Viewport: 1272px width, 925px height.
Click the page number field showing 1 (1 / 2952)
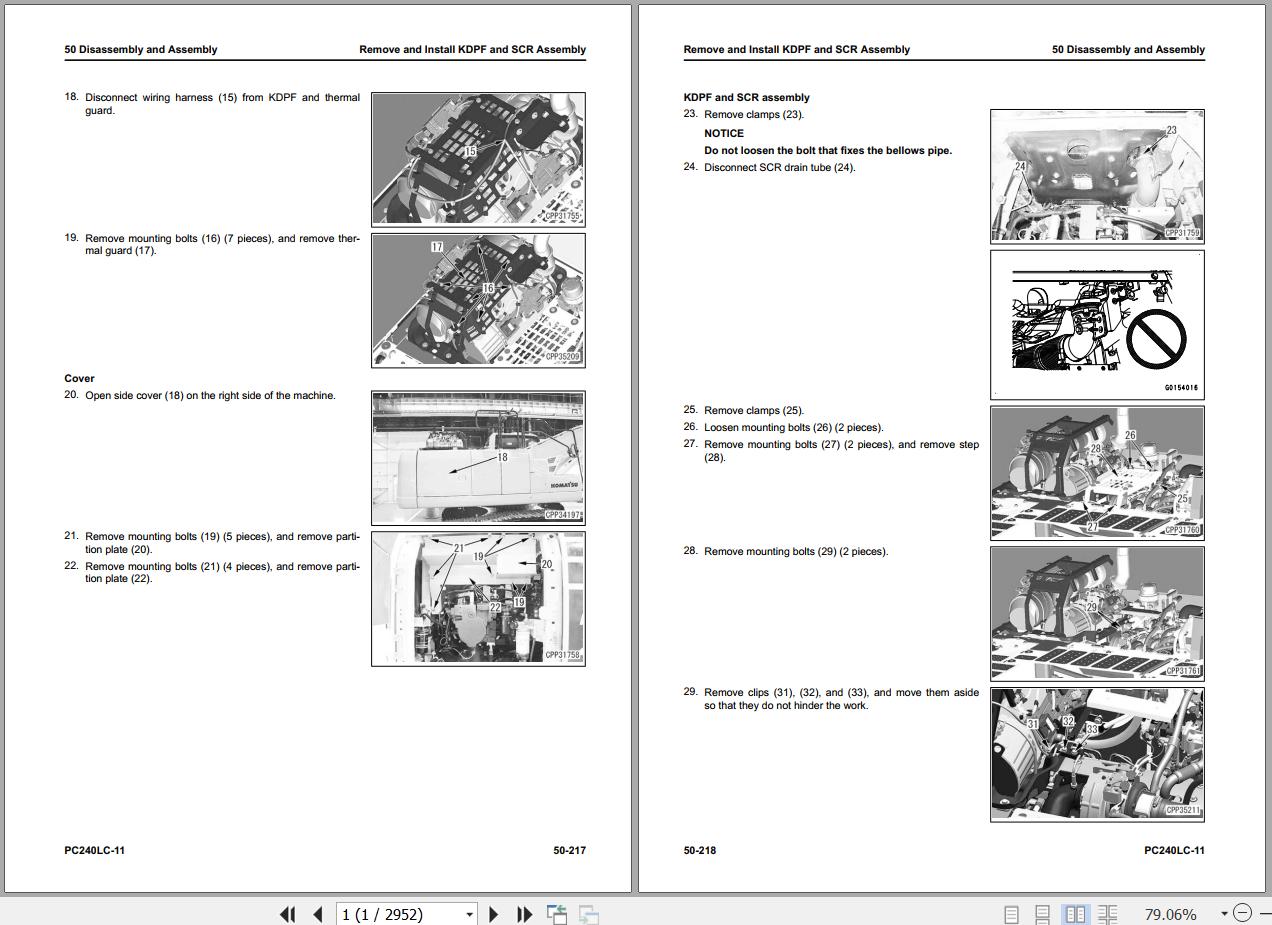398,914
